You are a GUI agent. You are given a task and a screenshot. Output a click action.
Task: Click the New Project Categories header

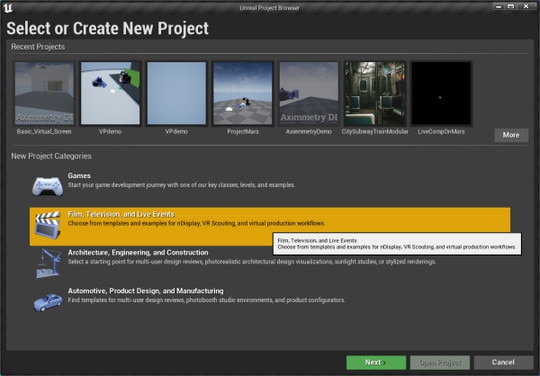[x=51, y=156]
